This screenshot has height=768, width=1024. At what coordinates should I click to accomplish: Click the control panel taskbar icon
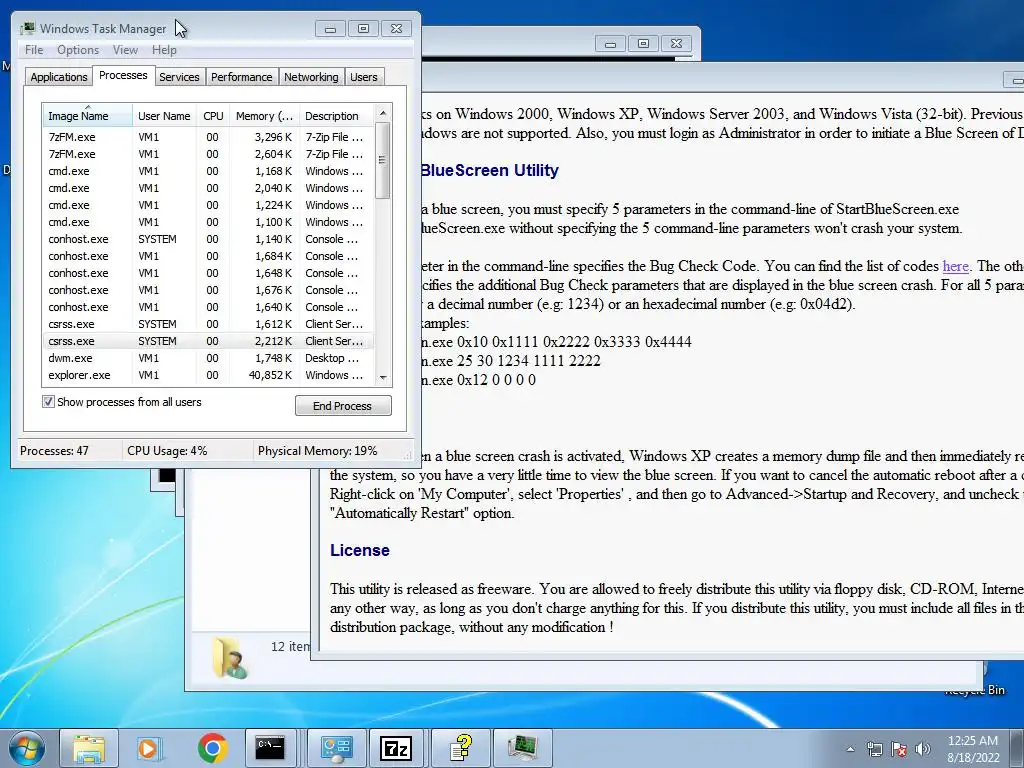pos(337,748)
